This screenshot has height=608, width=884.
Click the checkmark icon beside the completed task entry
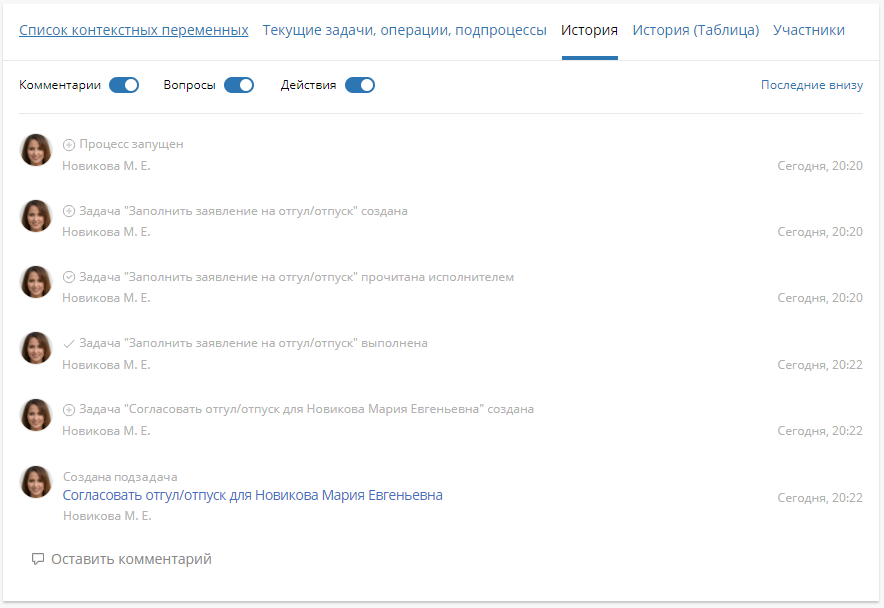click(x=67, y=342)
